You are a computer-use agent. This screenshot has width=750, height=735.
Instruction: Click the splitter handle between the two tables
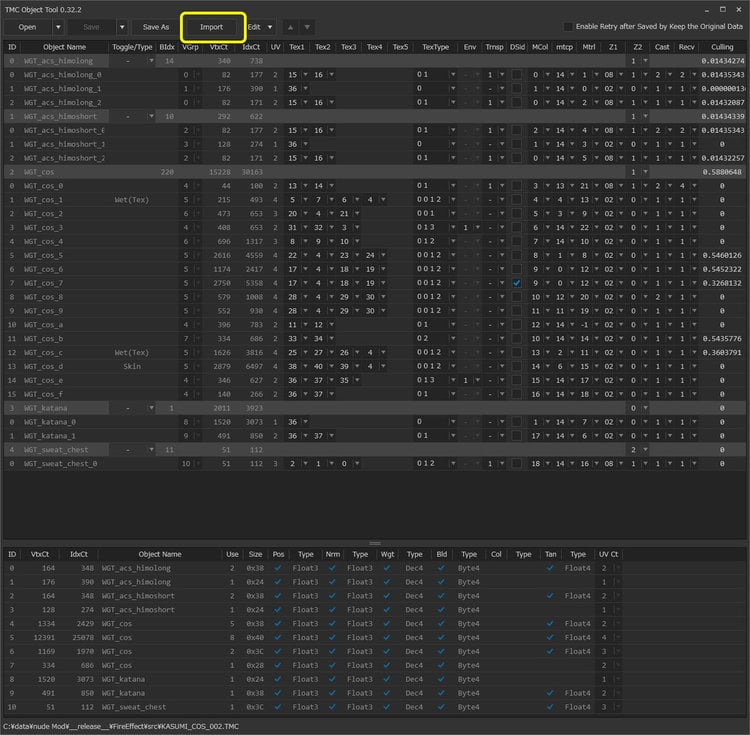point(375,543)
